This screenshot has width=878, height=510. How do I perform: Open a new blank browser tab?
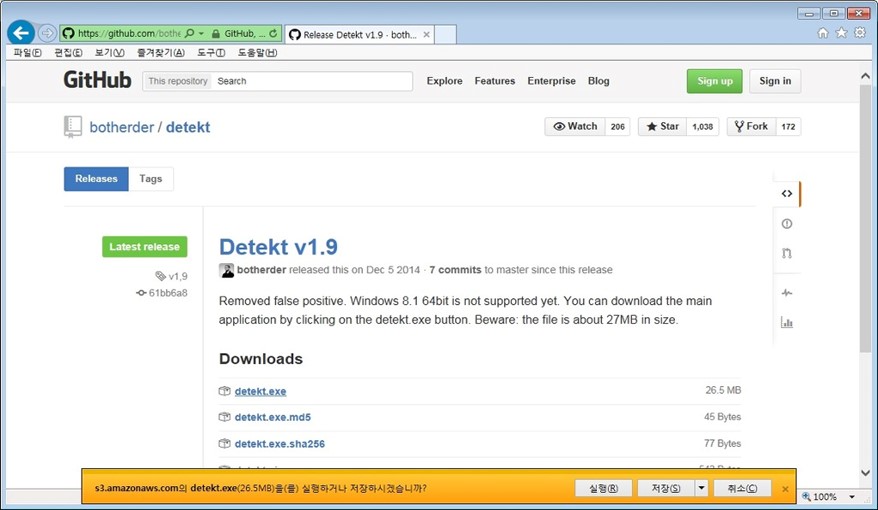(x=445, y=35)
